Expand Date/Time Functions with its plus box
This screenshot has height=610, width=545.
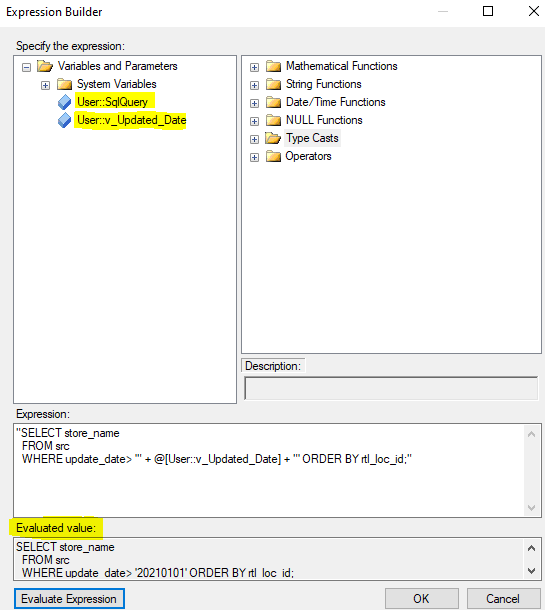click(254, 103)
